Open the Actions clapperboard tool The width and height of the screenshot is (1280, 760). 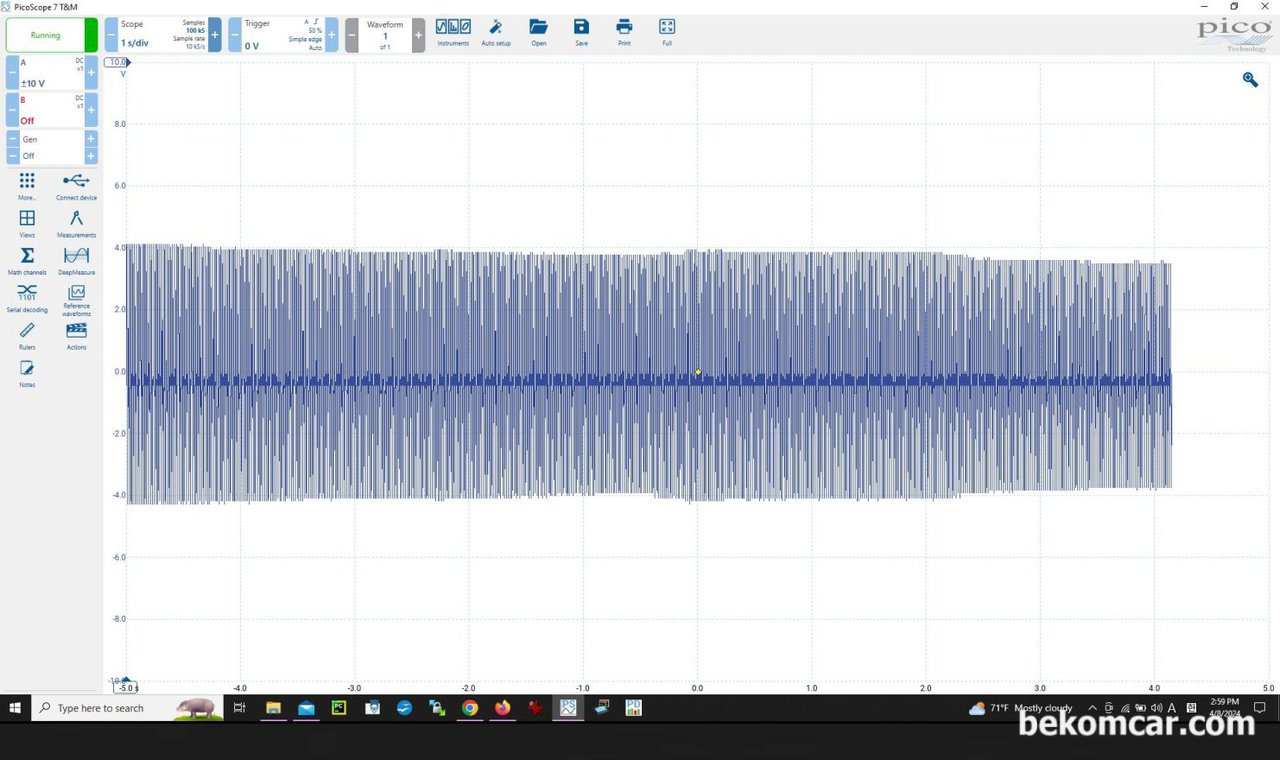[x=76, y=336]
